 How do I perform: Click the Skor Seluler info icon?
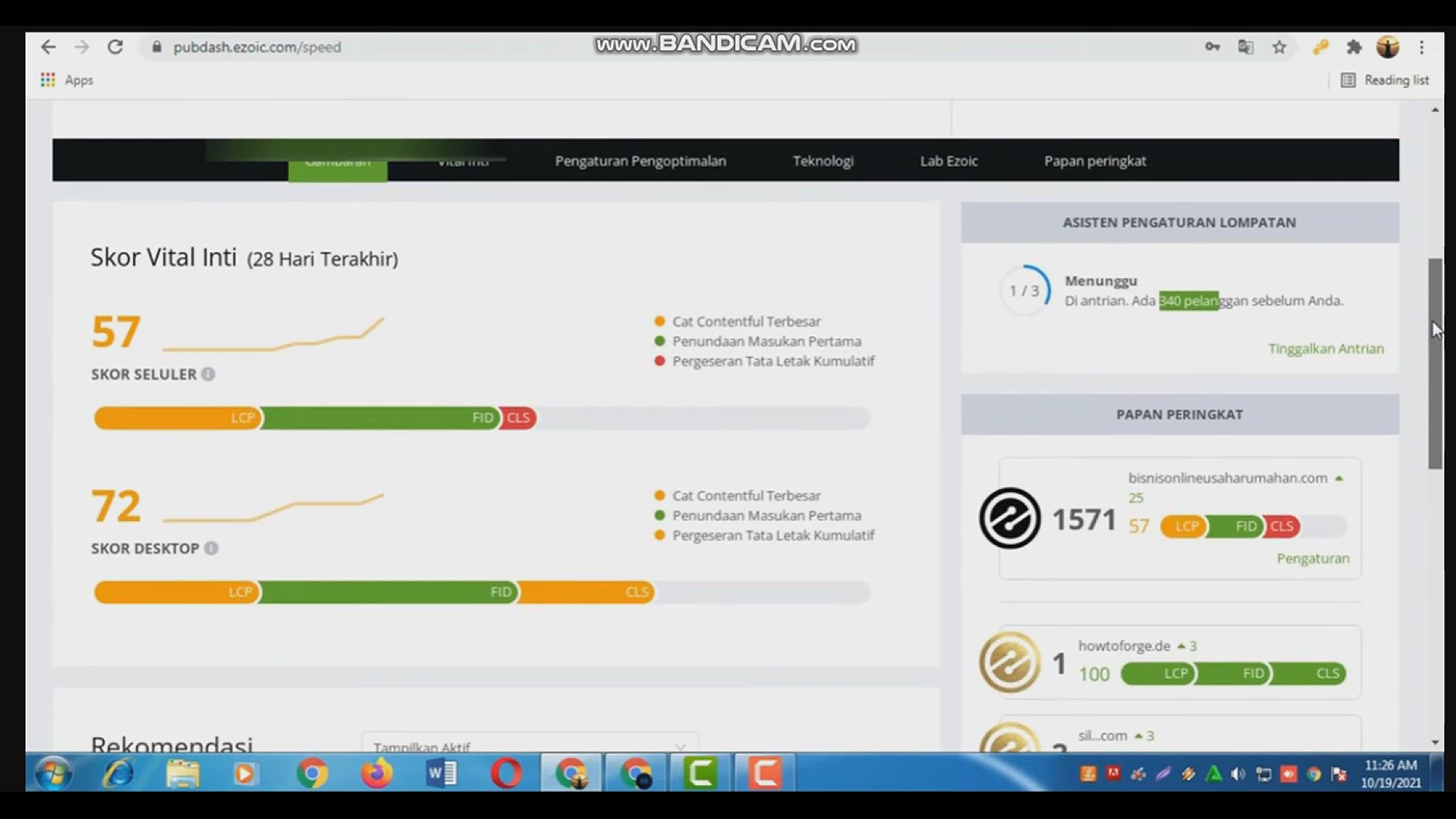208,374
